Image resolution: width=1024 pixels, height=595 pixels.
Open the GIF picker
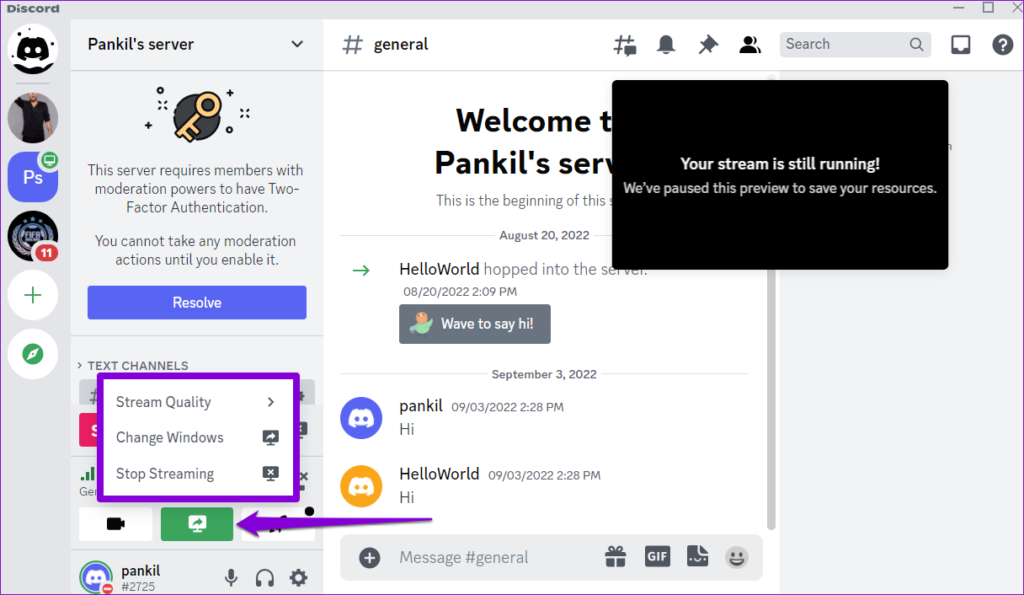tap(657, 556)
